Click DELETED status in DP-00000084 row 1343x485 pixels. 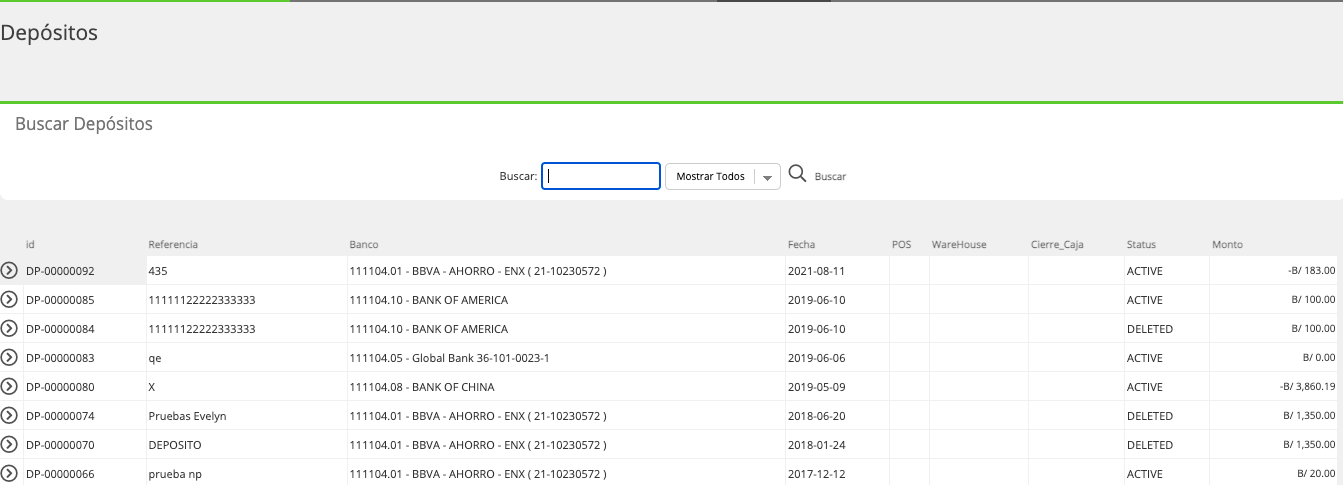point(1167,329)
